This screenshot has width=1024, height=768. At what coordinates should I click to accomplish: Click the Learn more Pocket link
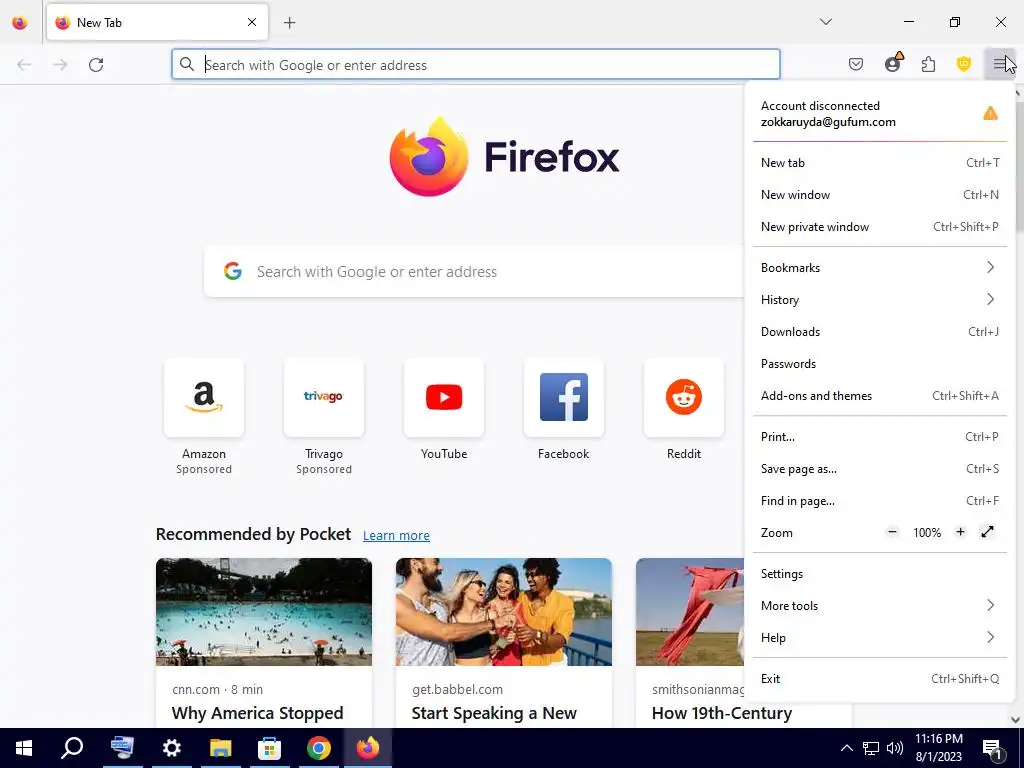coord(396,536)
